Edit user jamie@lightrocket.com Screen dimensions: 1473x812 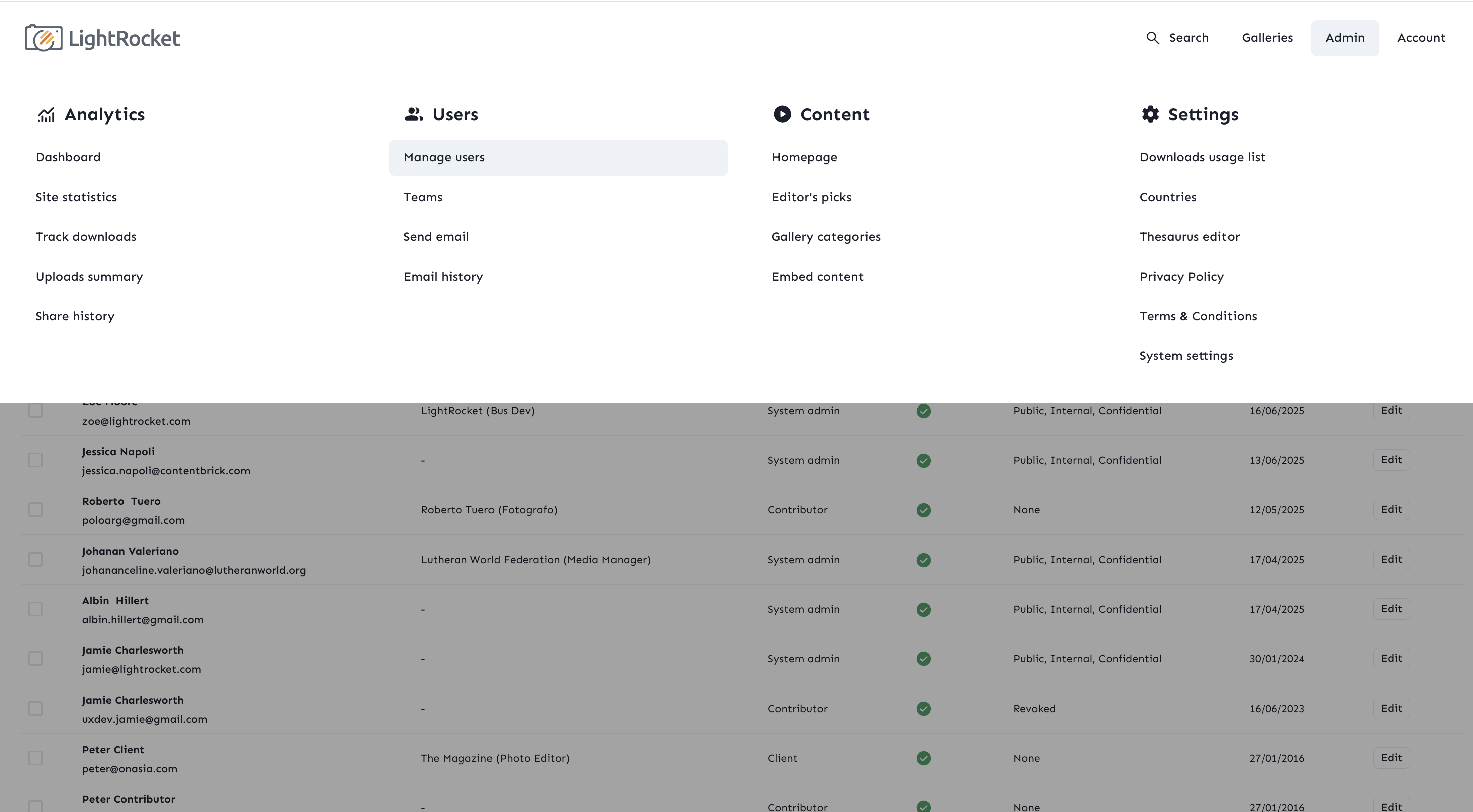pos(1391,659)
